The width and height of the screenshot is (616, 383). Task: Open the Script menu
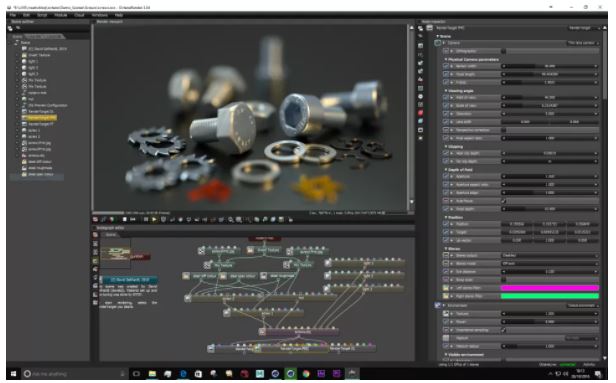42,15
